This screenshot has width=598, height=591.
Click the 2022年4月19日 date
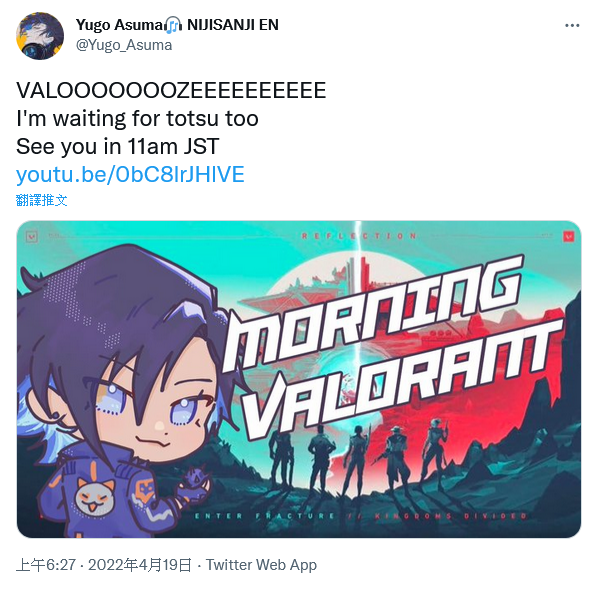point(140,565)
